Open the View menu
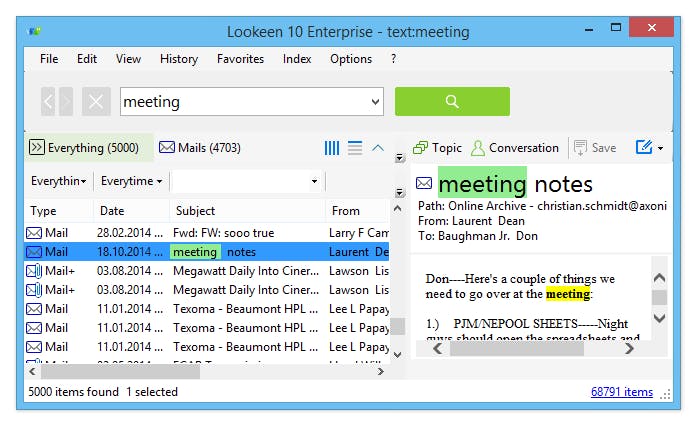This screenshot has width=696, height=425. coord(128,59)
